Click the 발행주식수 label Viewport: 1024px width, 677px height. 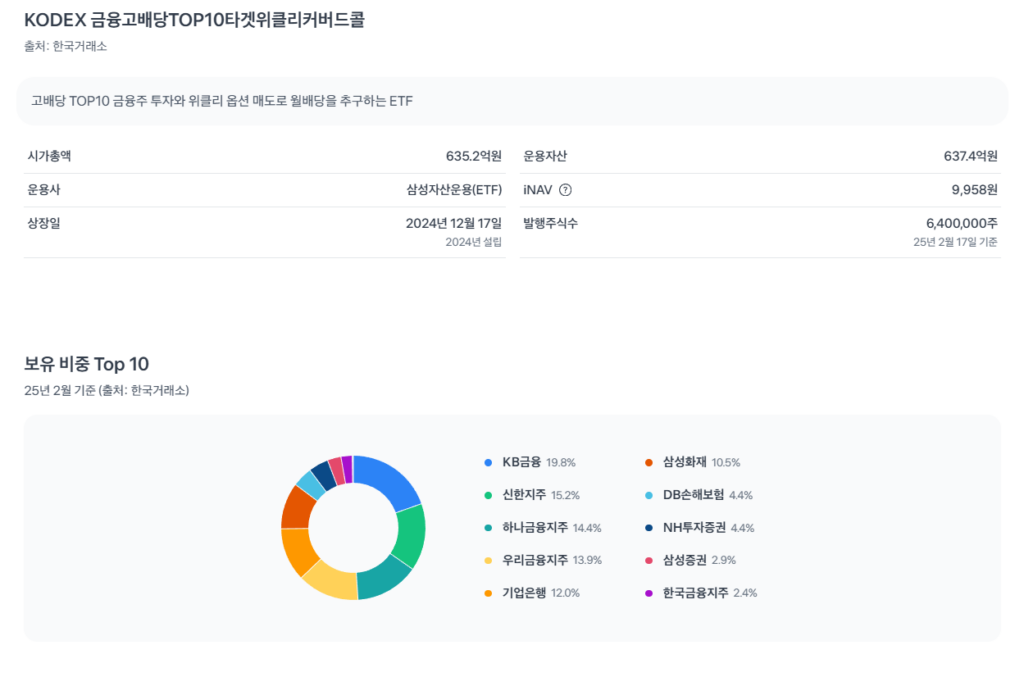(551, 223)
